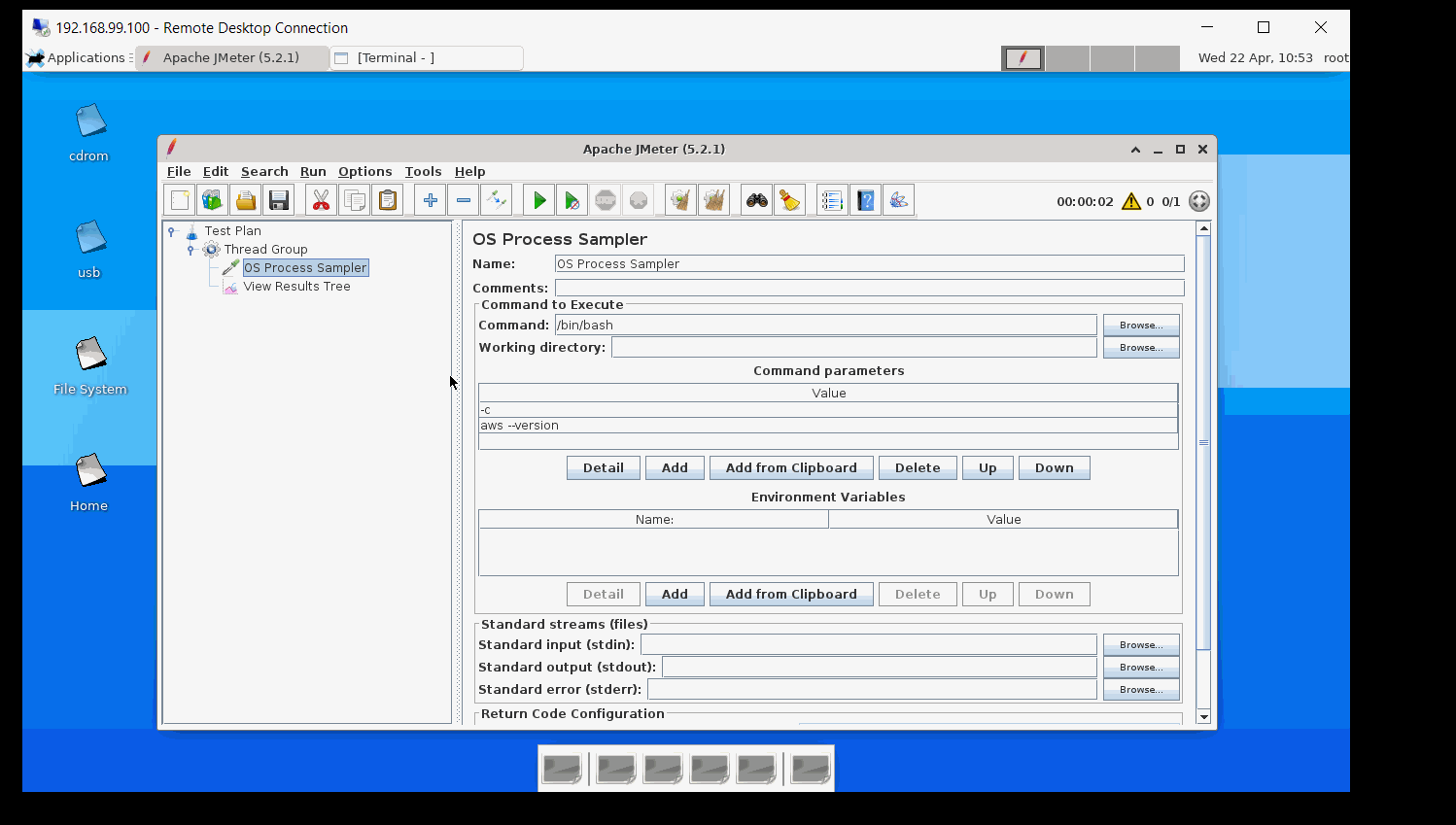This screenshot has height=825, width=1456.
Task: Click Delete under Command parameters
Action: point(918,467)
